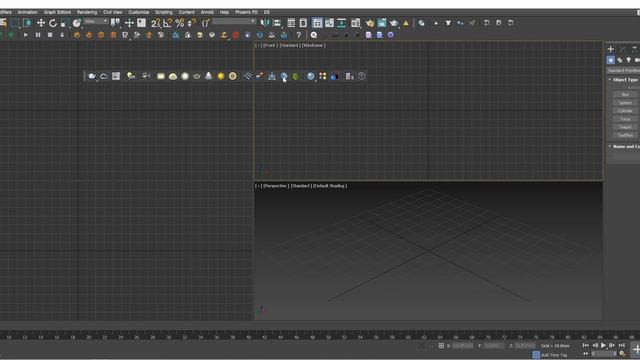The width and height of the screenshot is (640, 360).
Task: Open the [Front] viewport view menu
Action: [x=269, y=45]
